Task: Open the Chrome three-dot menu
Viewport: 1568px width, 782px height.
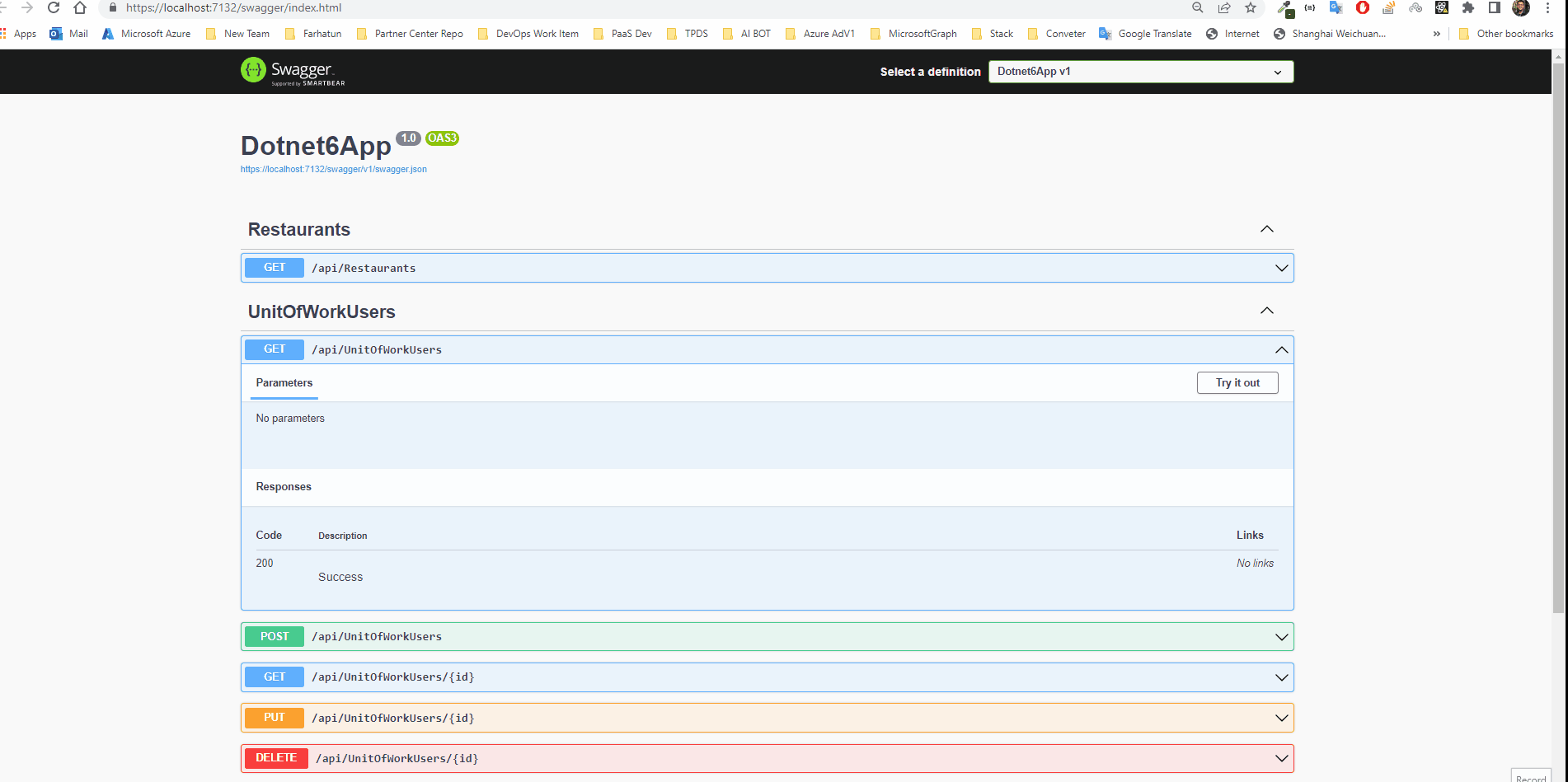Action: (1547, 7)
